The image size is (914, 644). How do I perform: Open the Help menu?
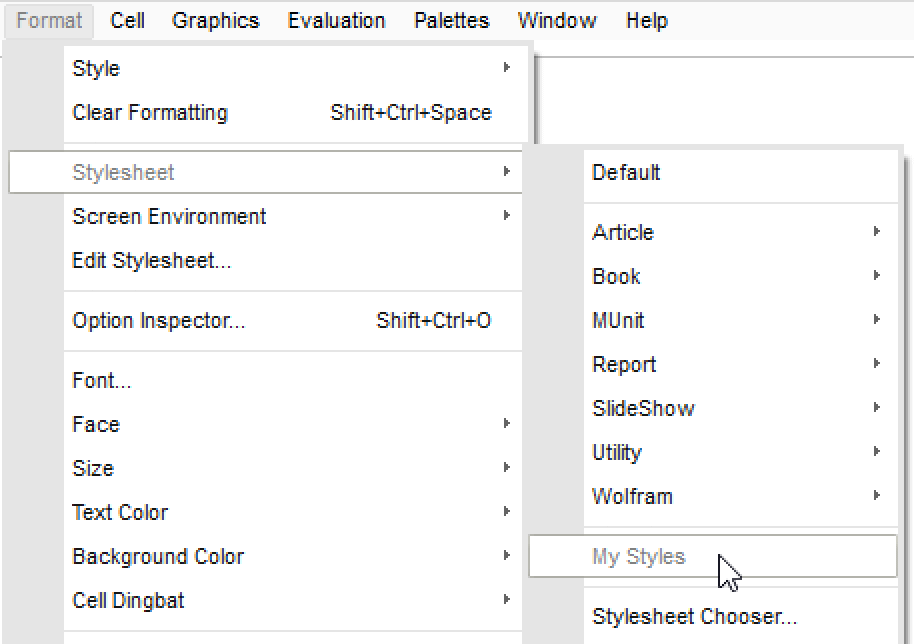[646, 20]
